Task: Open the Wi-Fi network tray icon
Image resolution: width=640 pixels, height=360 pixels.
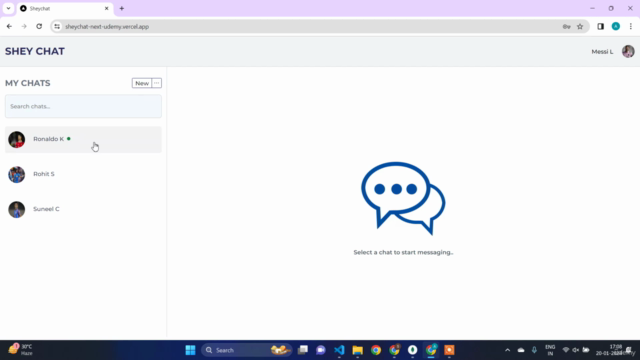Action: [x=566, y=350]
